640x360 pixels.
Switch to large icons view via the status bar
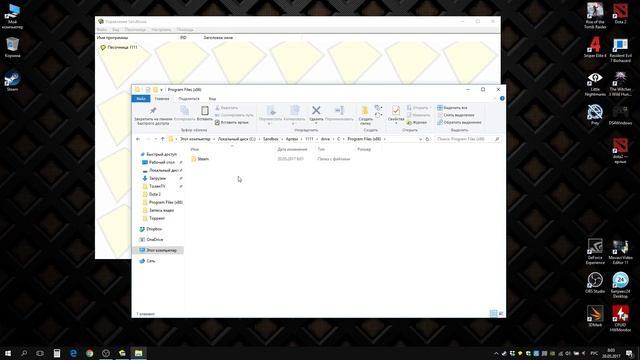tap(501, 313)
